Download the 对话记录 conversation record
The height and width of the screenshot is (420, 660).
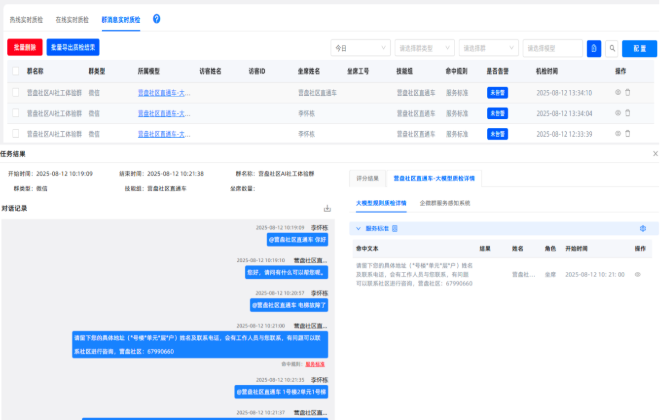click(x=326, y=209)
